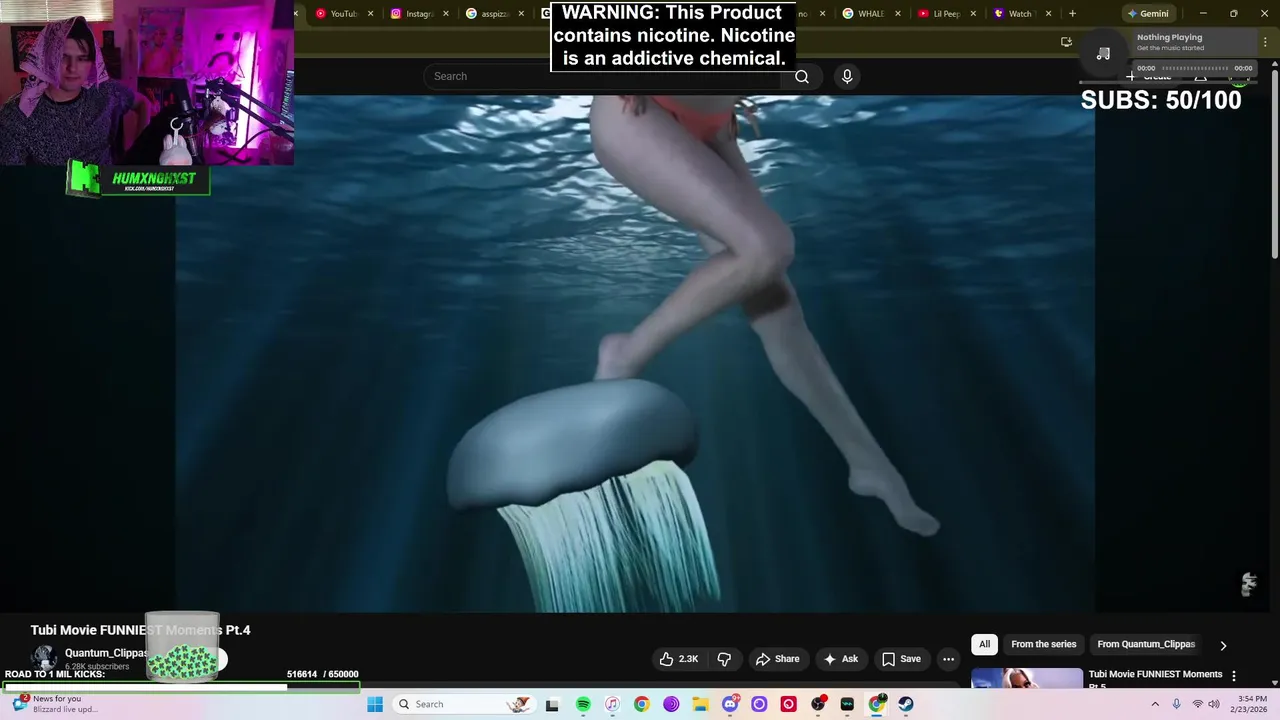Open Spotify from the taskbar

[x=583, y=704]
